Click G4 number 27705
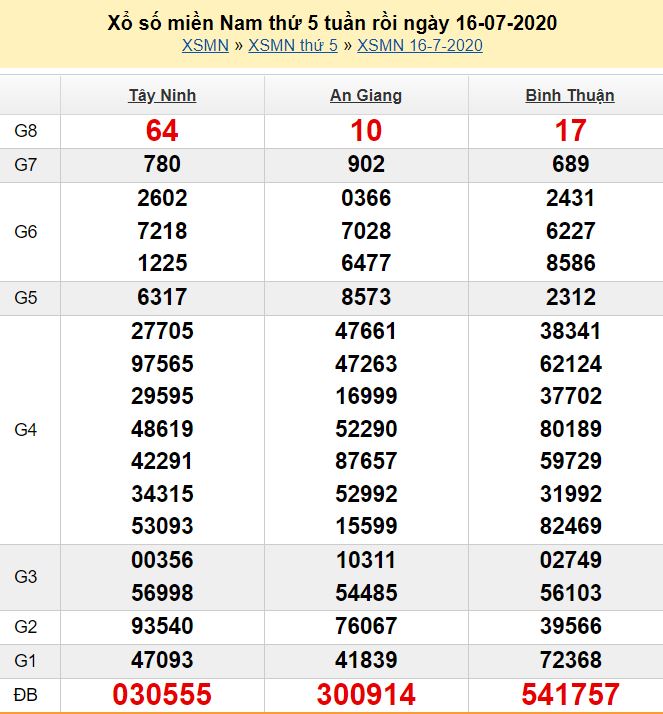663x714 pixels. click(163, 331)
